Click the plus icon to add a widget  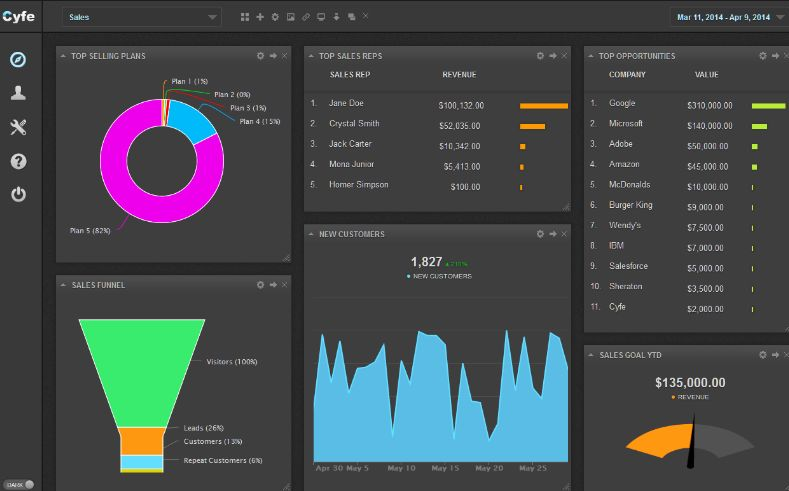[260, 17]
